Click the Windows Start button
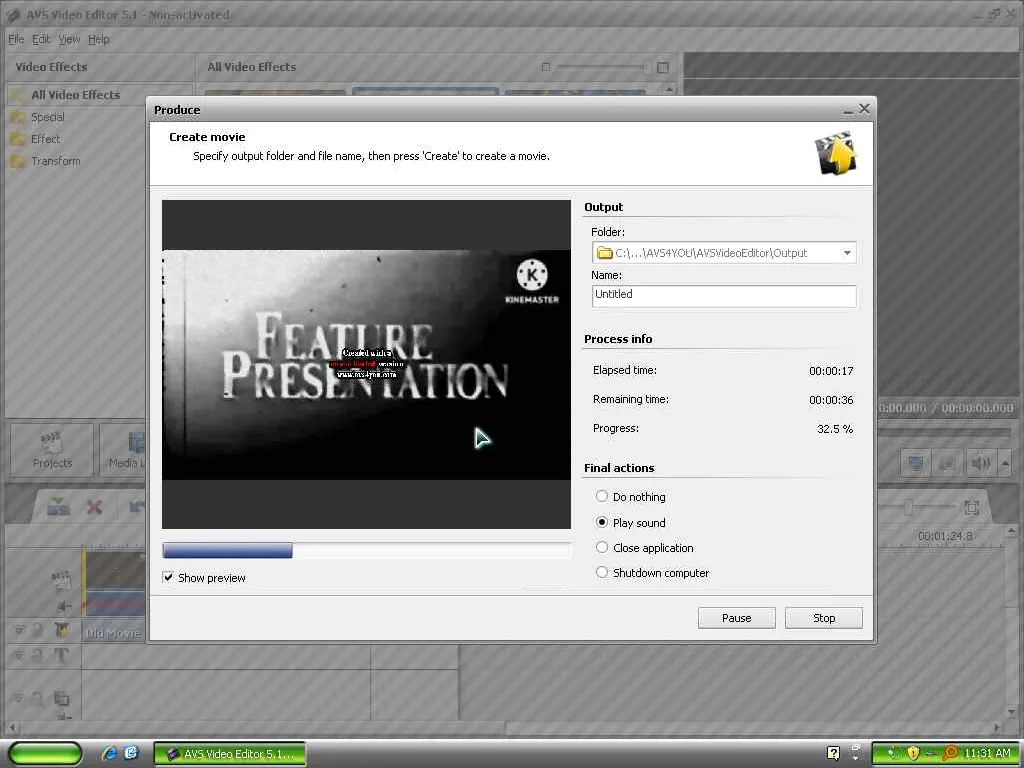Viewport: 1024px width, 768px height. pyautogui.click(x=45, y=754)
